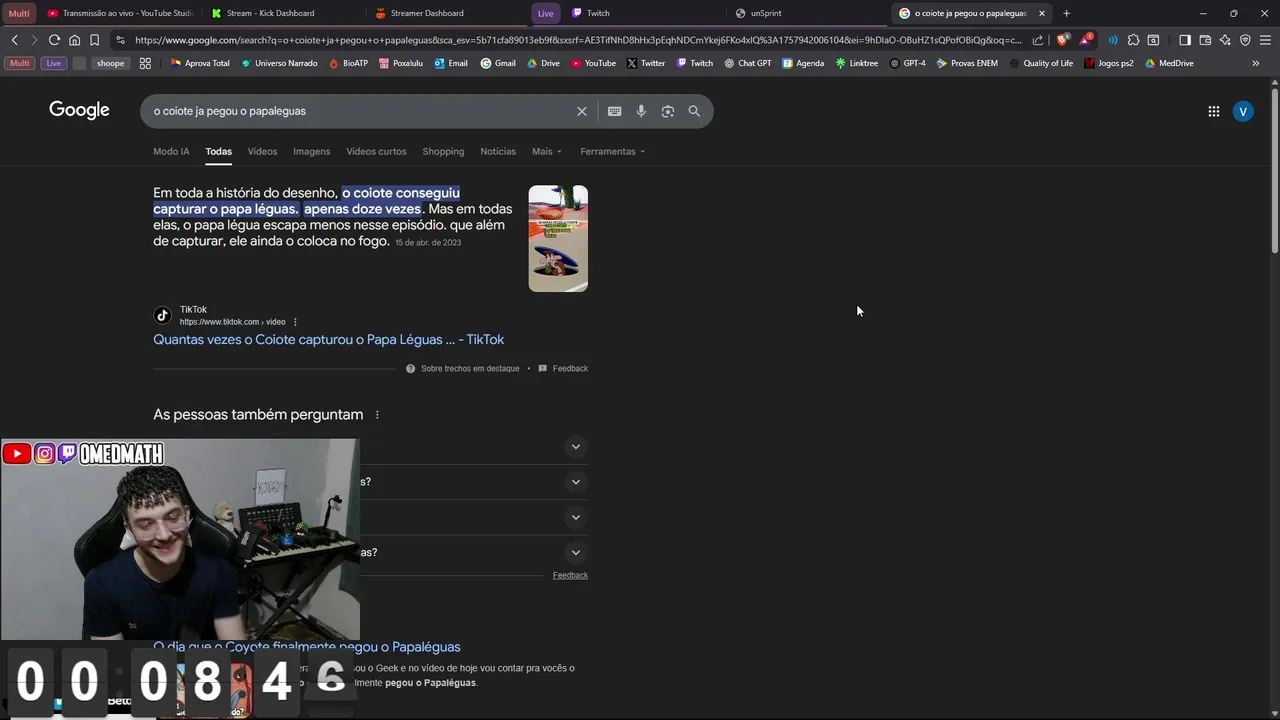
Task: Open the Google apps grid
Action: [x=1213, y=111]
